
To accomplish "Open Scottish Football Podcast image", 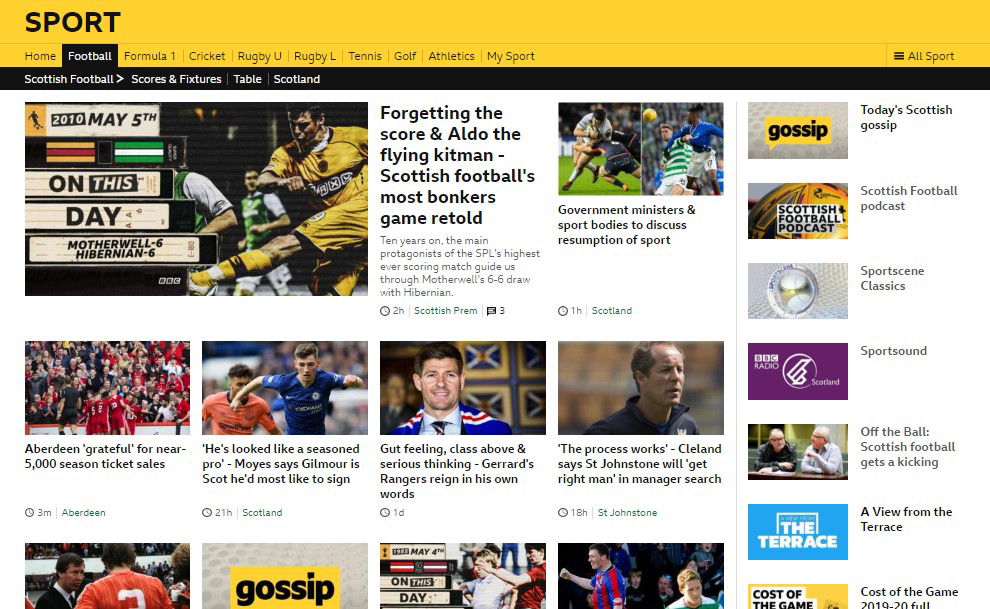I will pos(797,211).
